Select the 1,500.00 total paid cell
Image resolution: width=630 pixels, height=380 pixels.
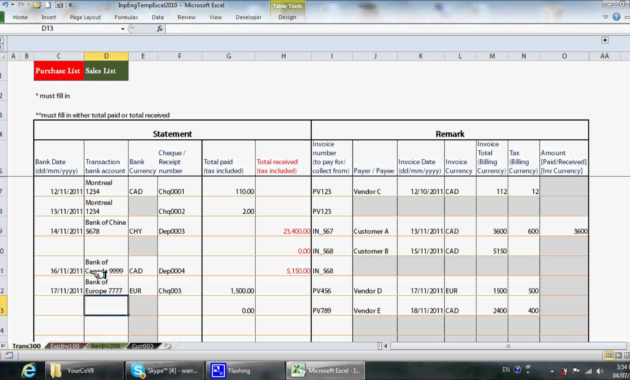[229, 286]
